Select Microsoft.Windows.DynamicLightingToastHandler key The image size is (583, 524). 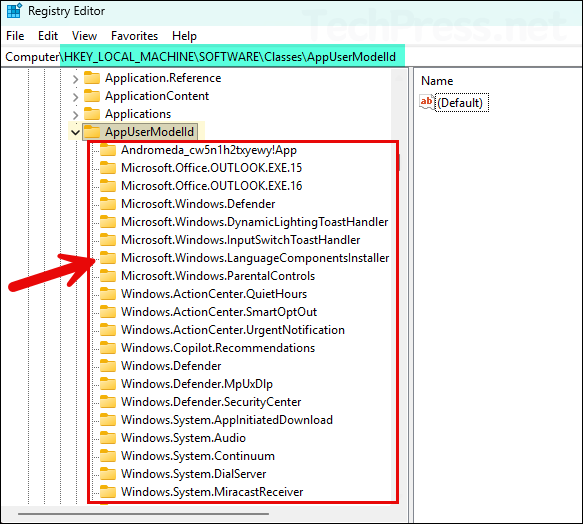255,222
